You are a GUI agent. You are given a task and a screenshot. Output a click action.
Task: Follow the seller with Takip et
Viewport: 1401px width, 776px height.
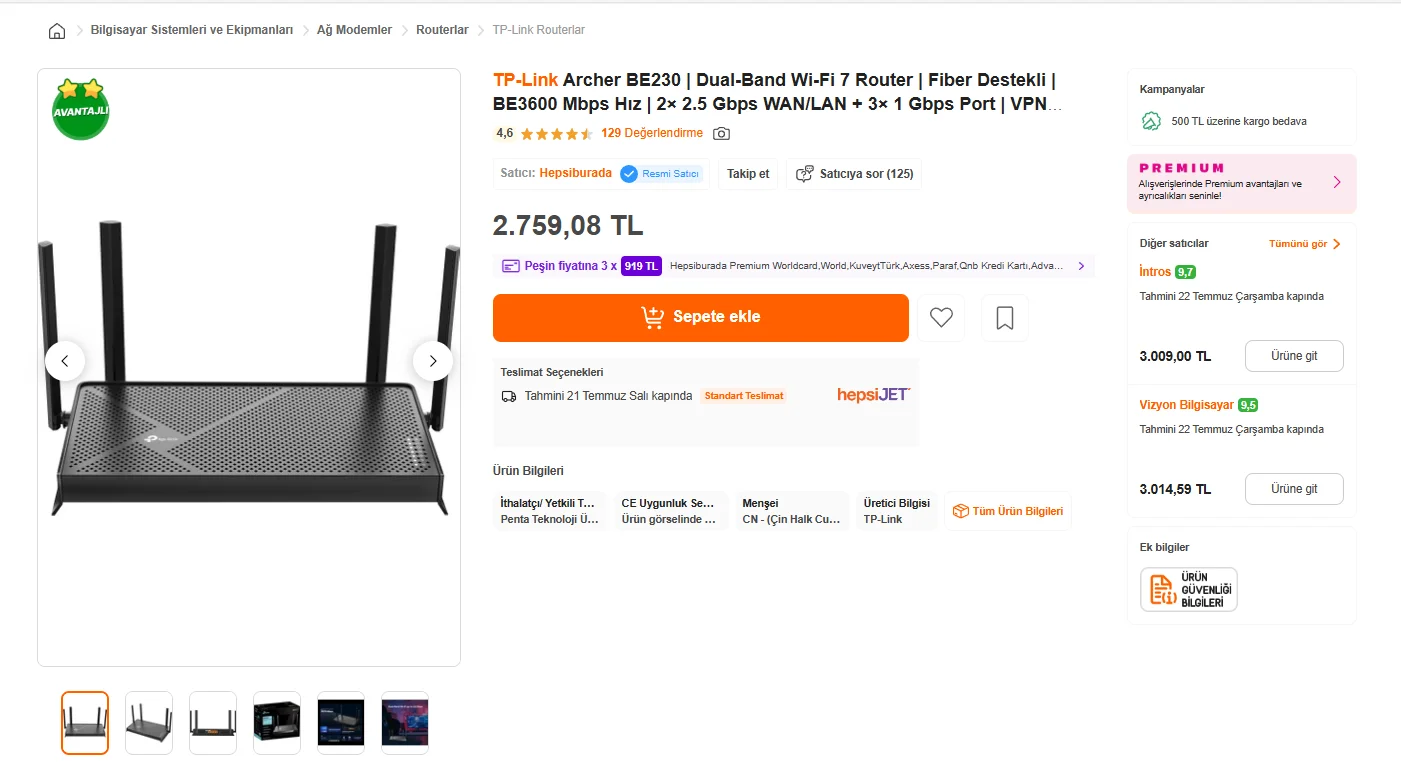748,174
